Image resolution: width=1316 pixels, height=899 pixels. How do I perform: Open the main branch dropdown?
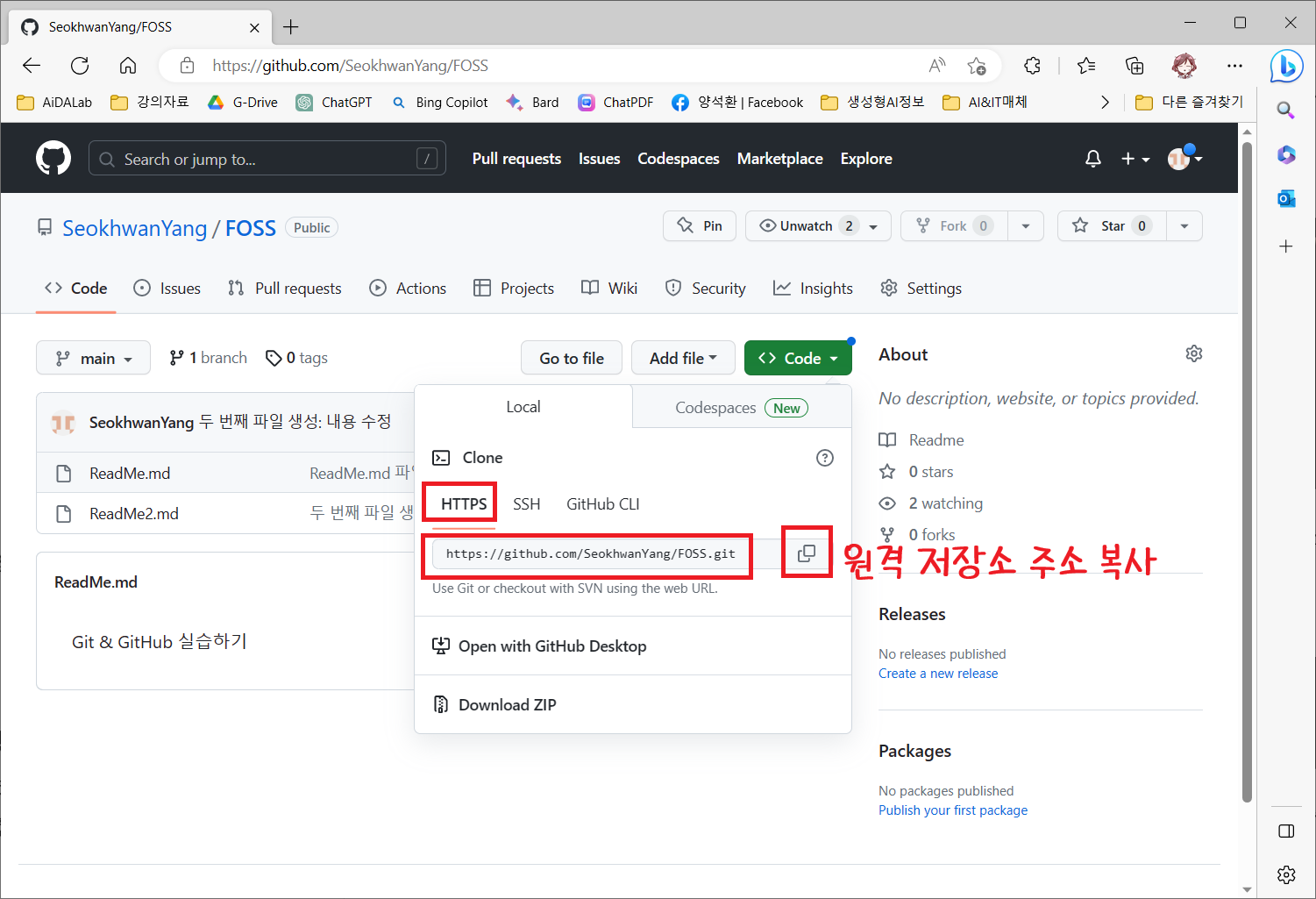tap(93, 358)
